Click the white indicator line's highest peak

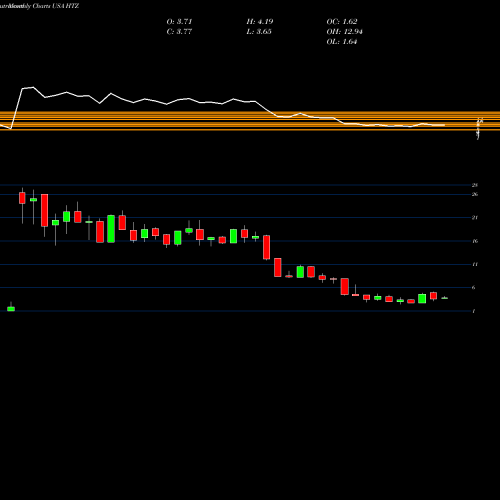click(x=33, y=87)
